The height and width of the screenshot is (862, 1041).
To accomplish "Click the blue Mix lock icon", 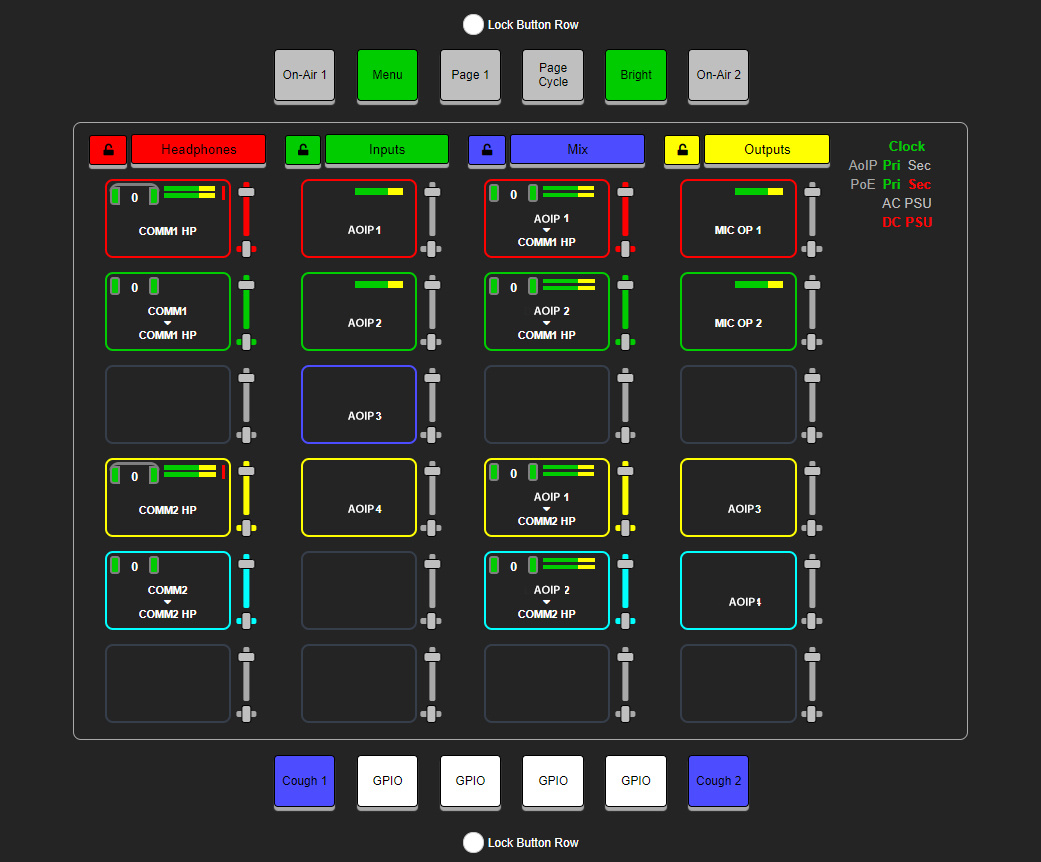I will tap(487, 150).
